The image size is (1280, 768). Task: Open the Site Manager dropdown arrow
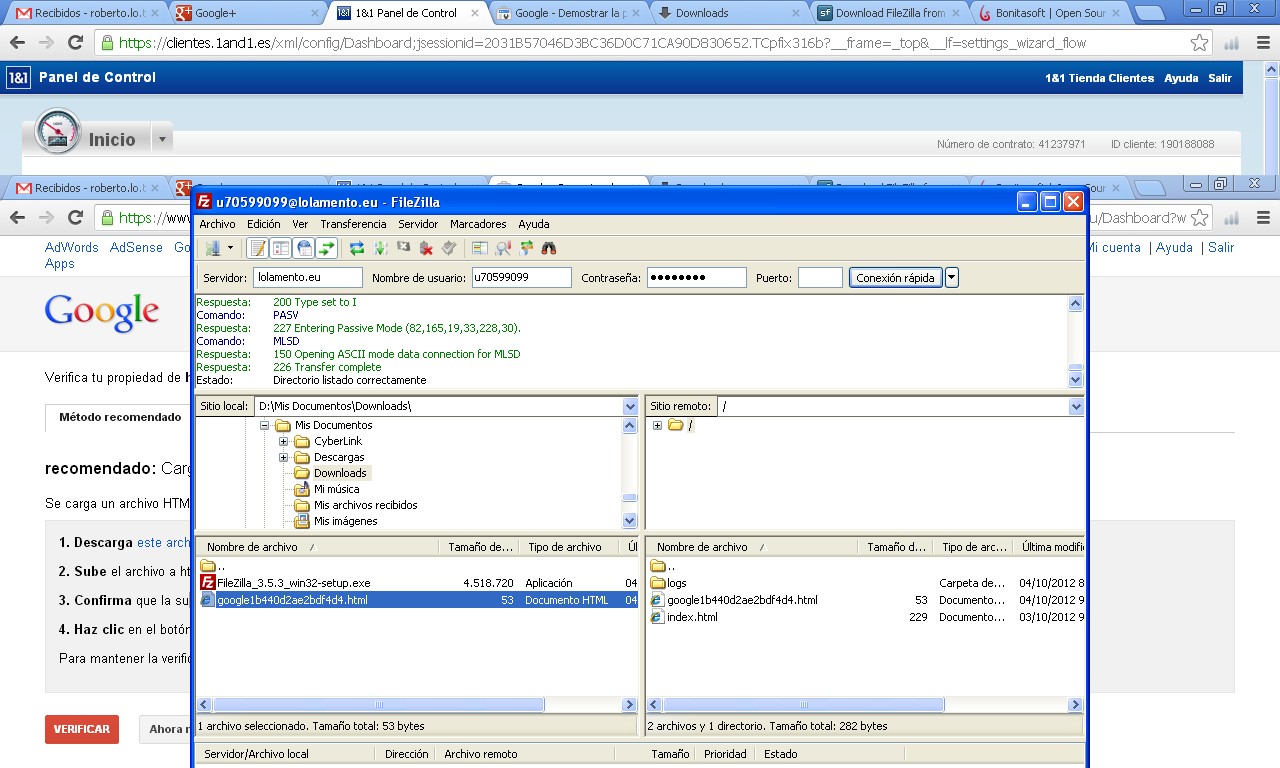pyautogui.click(x=230, y=248)
